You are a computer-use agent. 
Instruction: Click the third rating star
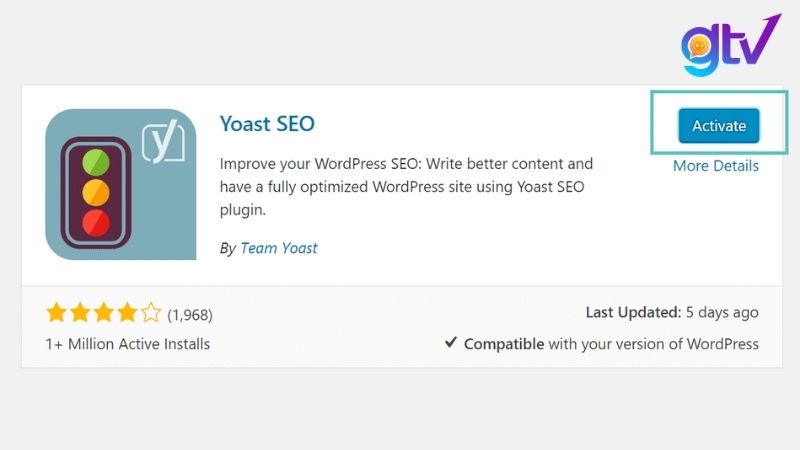click(x=103, y=314)
